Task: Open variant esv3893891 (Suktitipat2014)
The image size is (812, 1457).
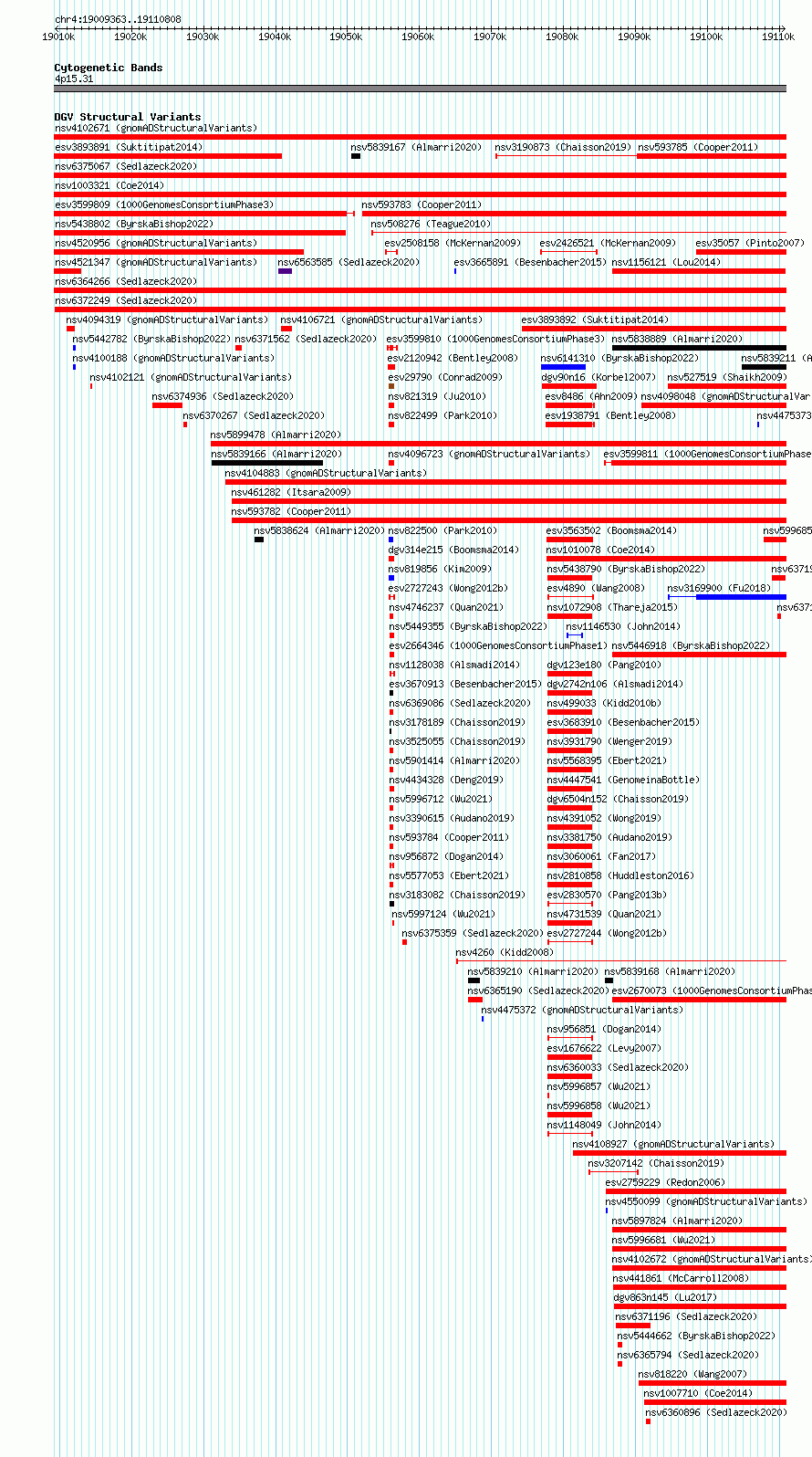Action: point(129,147)
